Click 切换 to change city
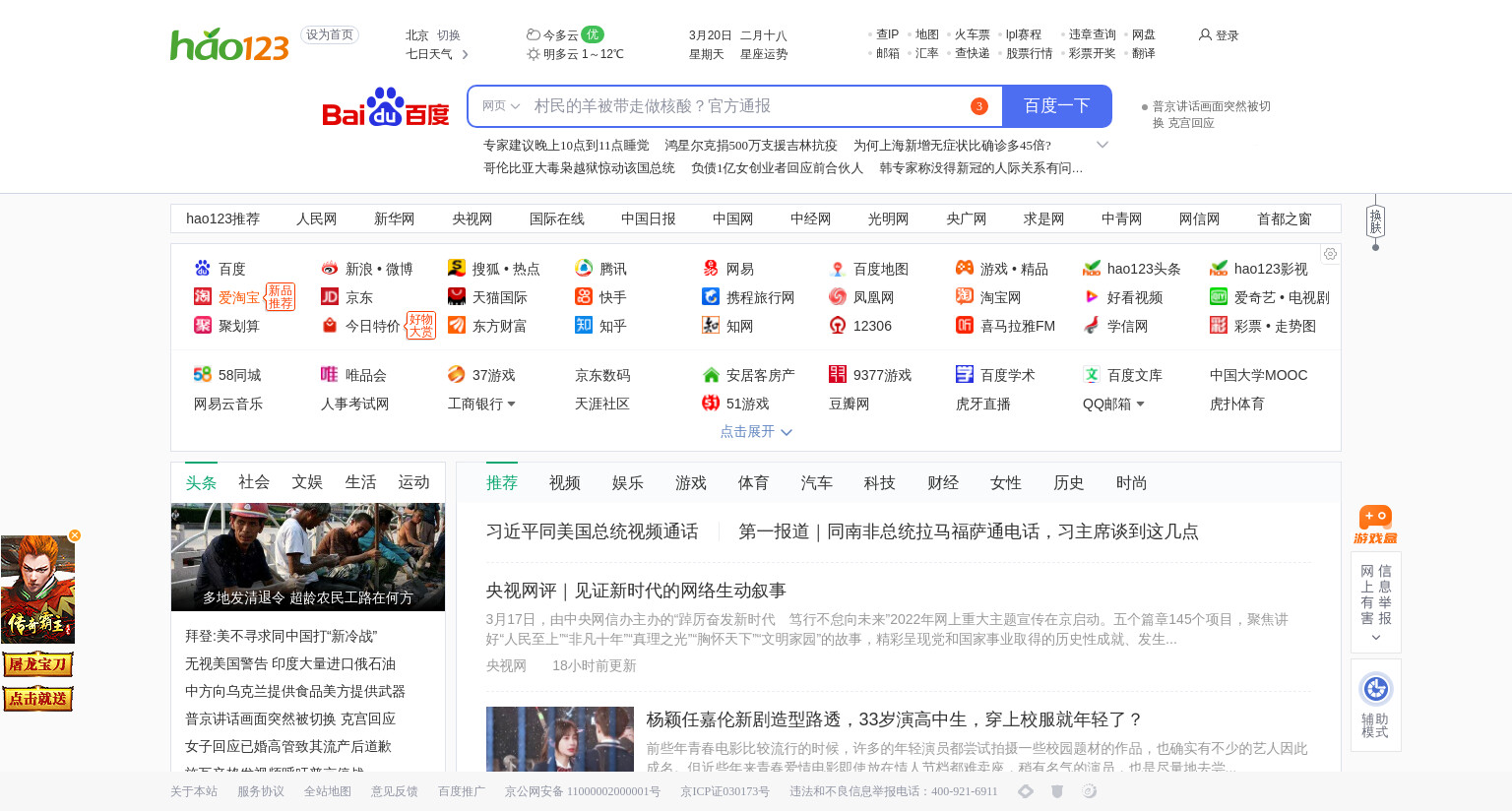The image size is (1512, 811). 449,35
